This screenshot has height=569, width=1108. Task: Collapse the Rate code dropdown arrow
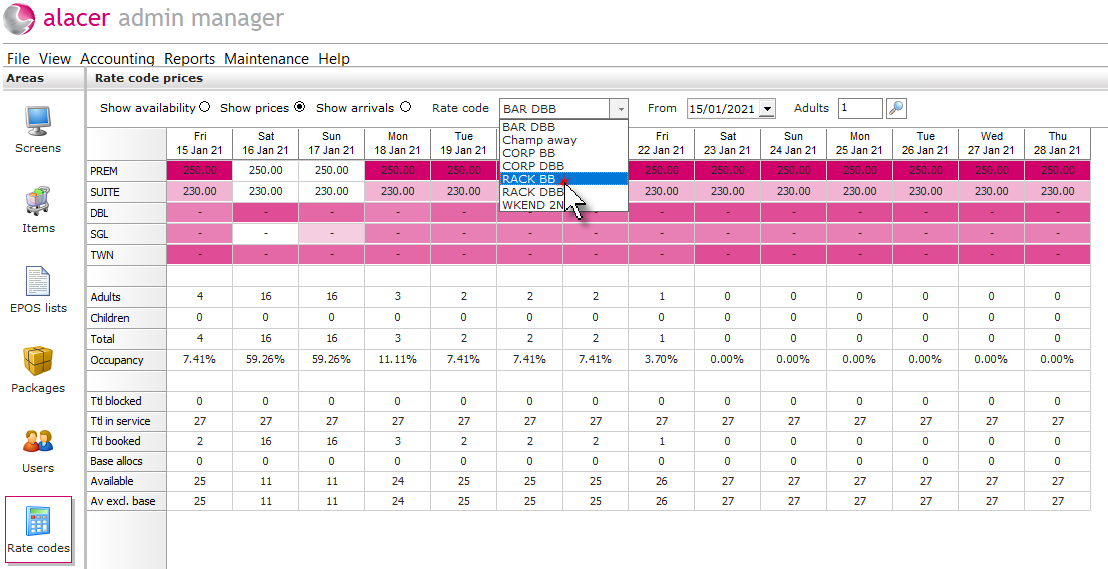coord(620,109)
